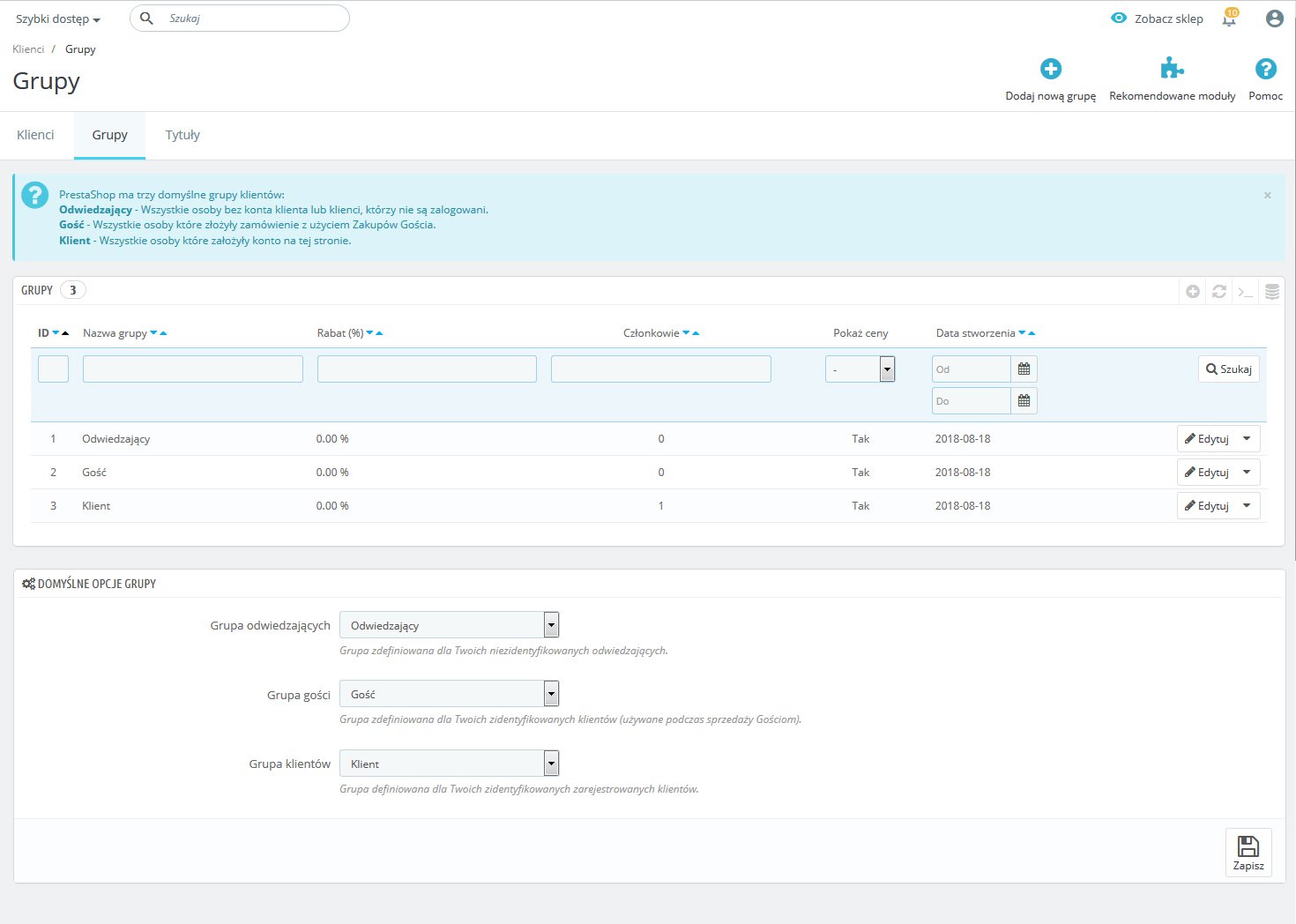This screenshot has width=1296, height=924.
Task: Close the blue info alert
Action: [1267, 196]
